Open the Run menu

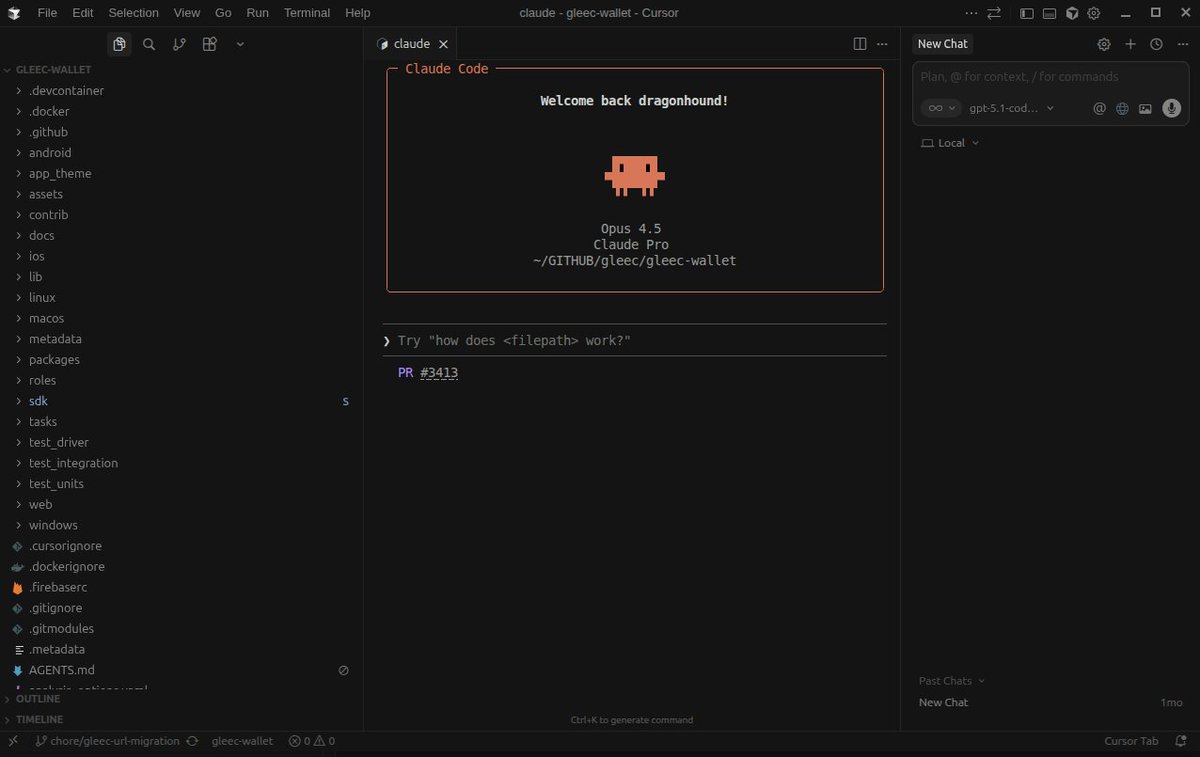tap(257, 13)
